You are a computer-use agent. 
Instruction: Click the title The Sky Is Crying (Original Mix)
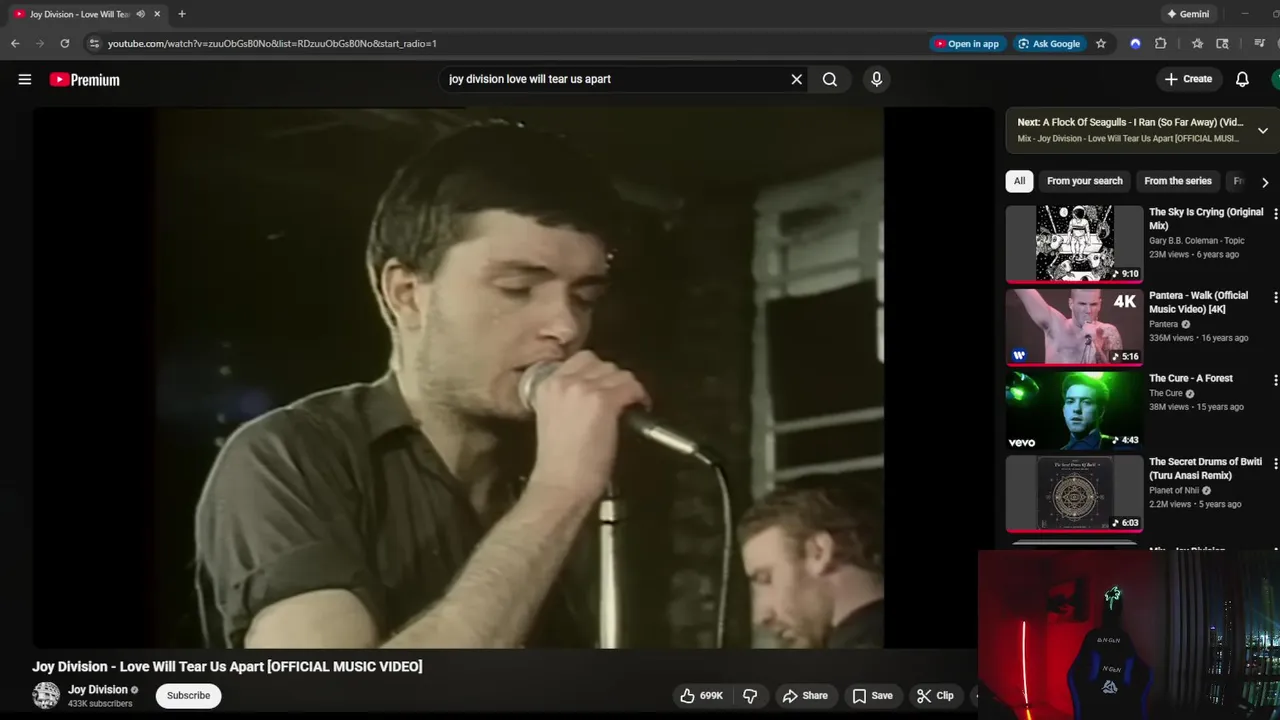1206,219
